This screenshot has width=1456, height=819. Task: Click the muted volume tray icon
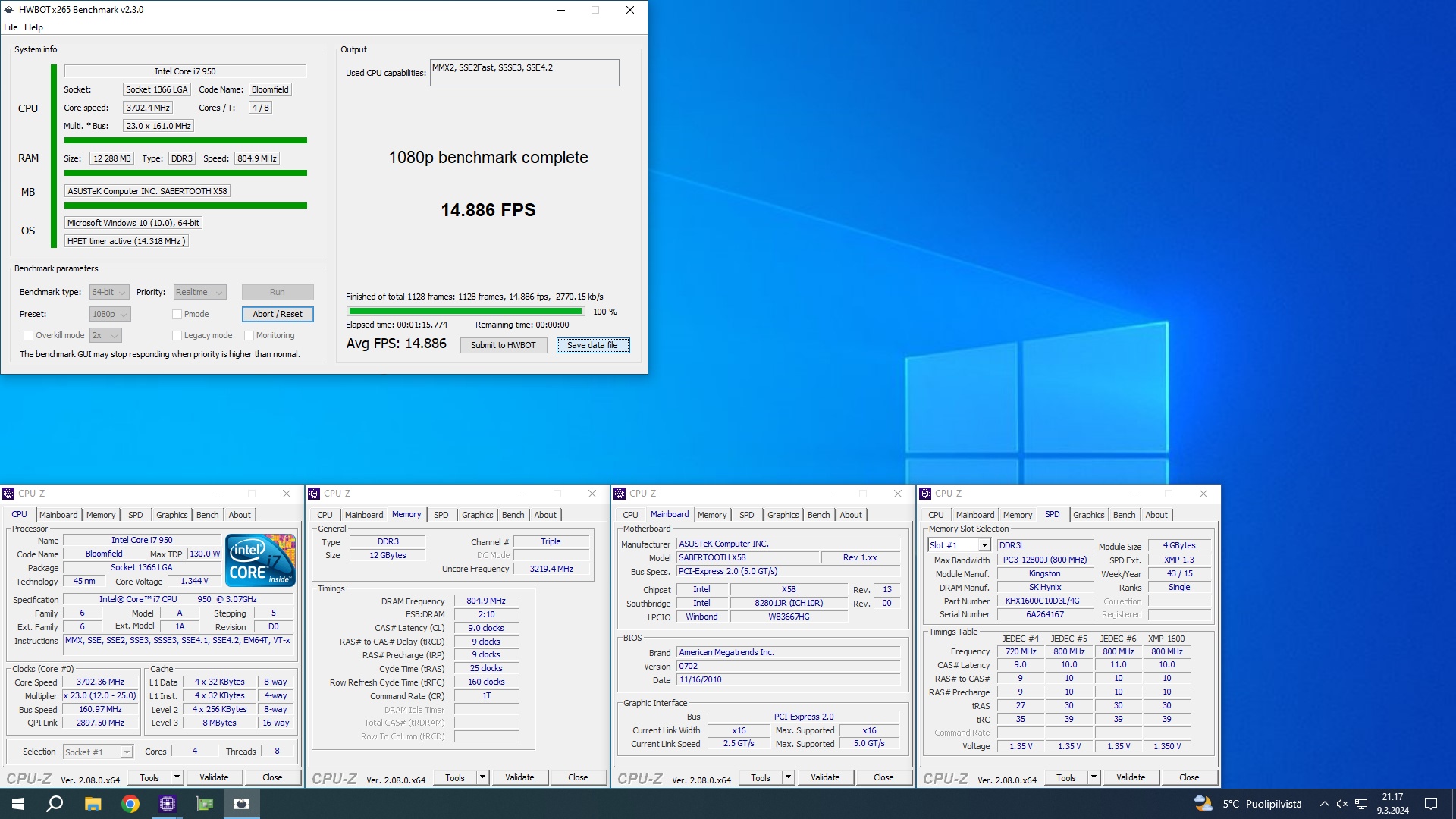point(1342,804)
